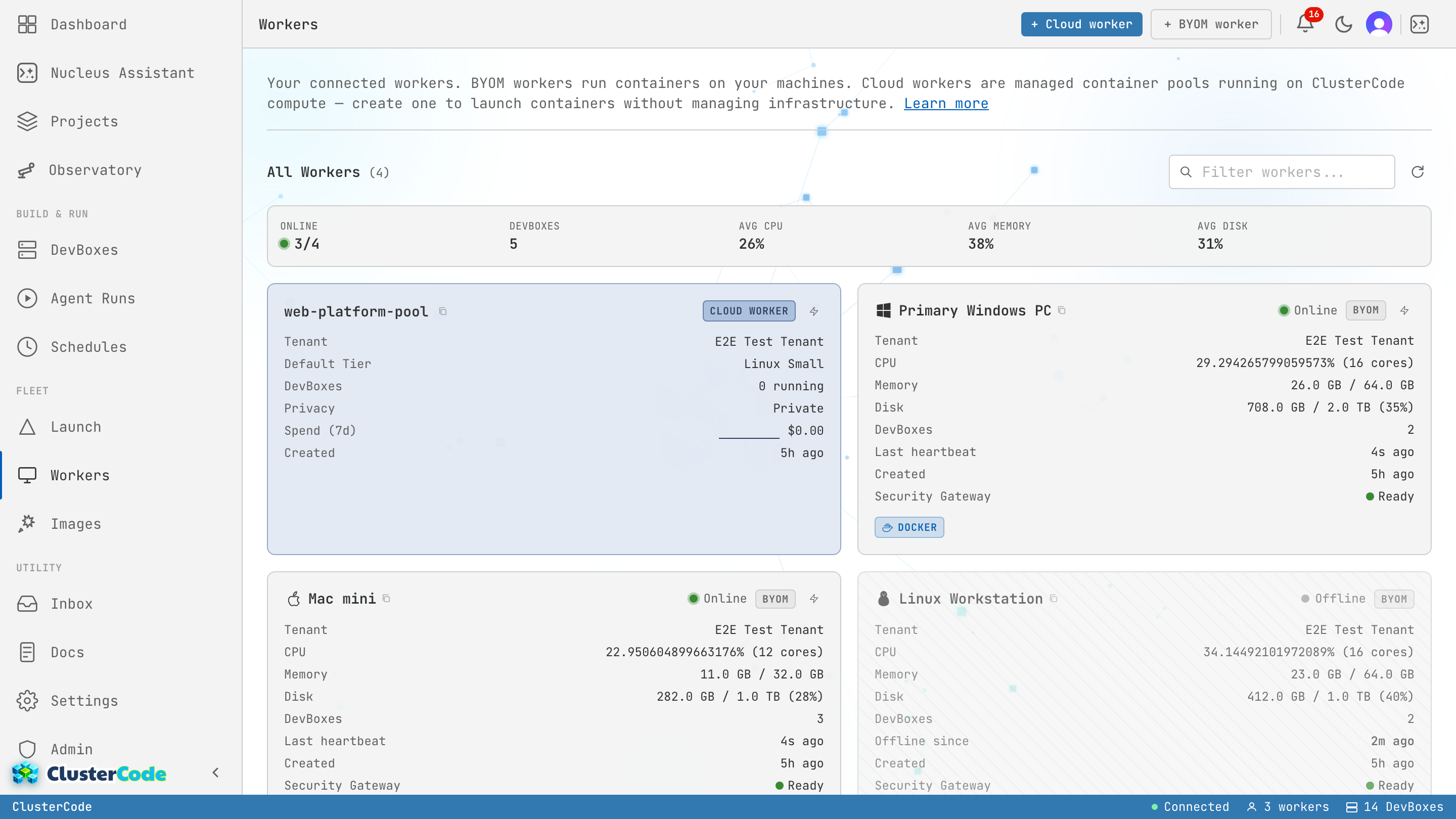1456x819 pixels.
Task: Click Mac mini lightning action icon
Action: pos(814,599)
